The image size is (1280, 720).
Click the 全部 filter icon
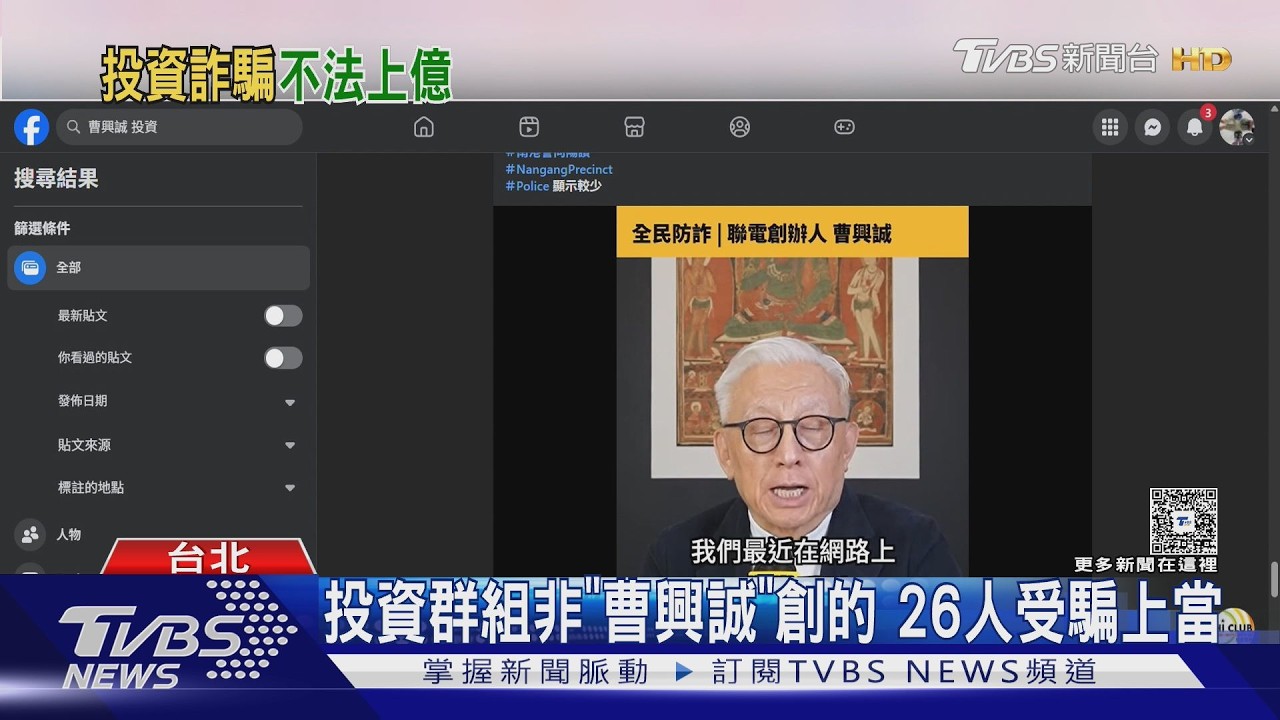coord(30,268)
